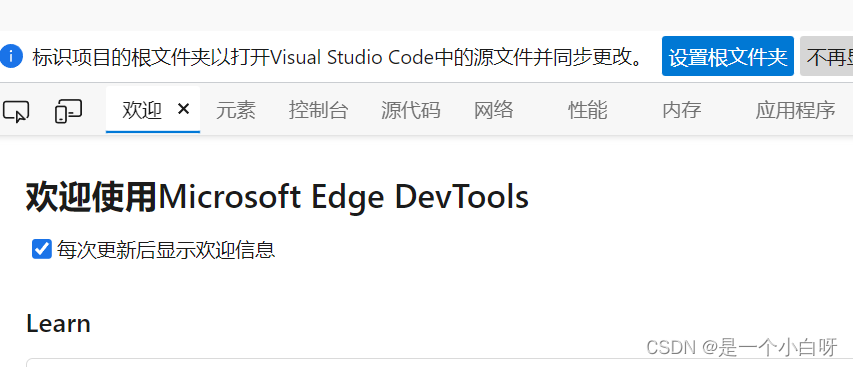This screenshot has width=853, height=367.
Task: Select the 网络 tab
Action: pos(493,110)
